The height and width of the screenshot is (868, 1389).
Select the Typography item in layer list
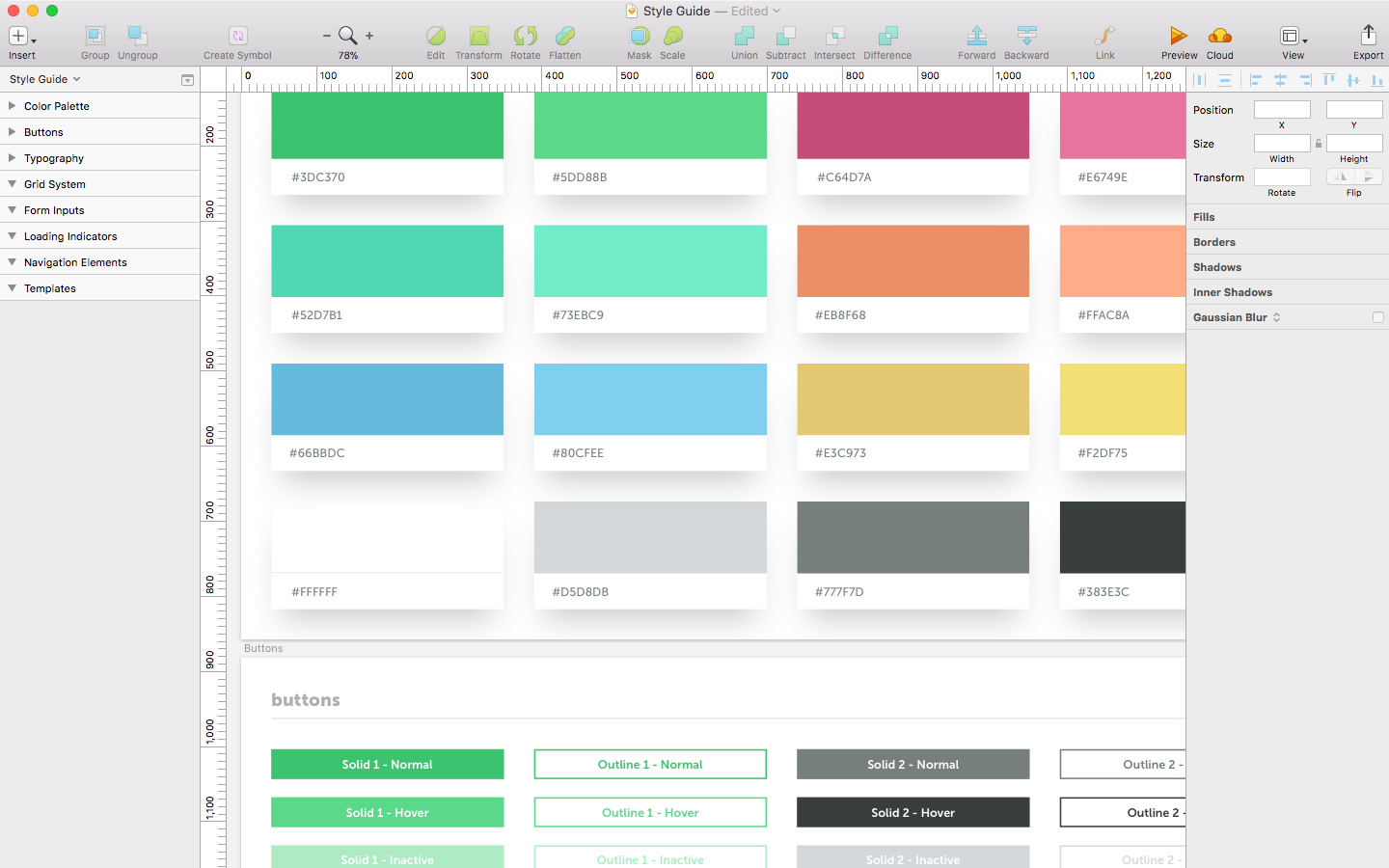[54, 158]
